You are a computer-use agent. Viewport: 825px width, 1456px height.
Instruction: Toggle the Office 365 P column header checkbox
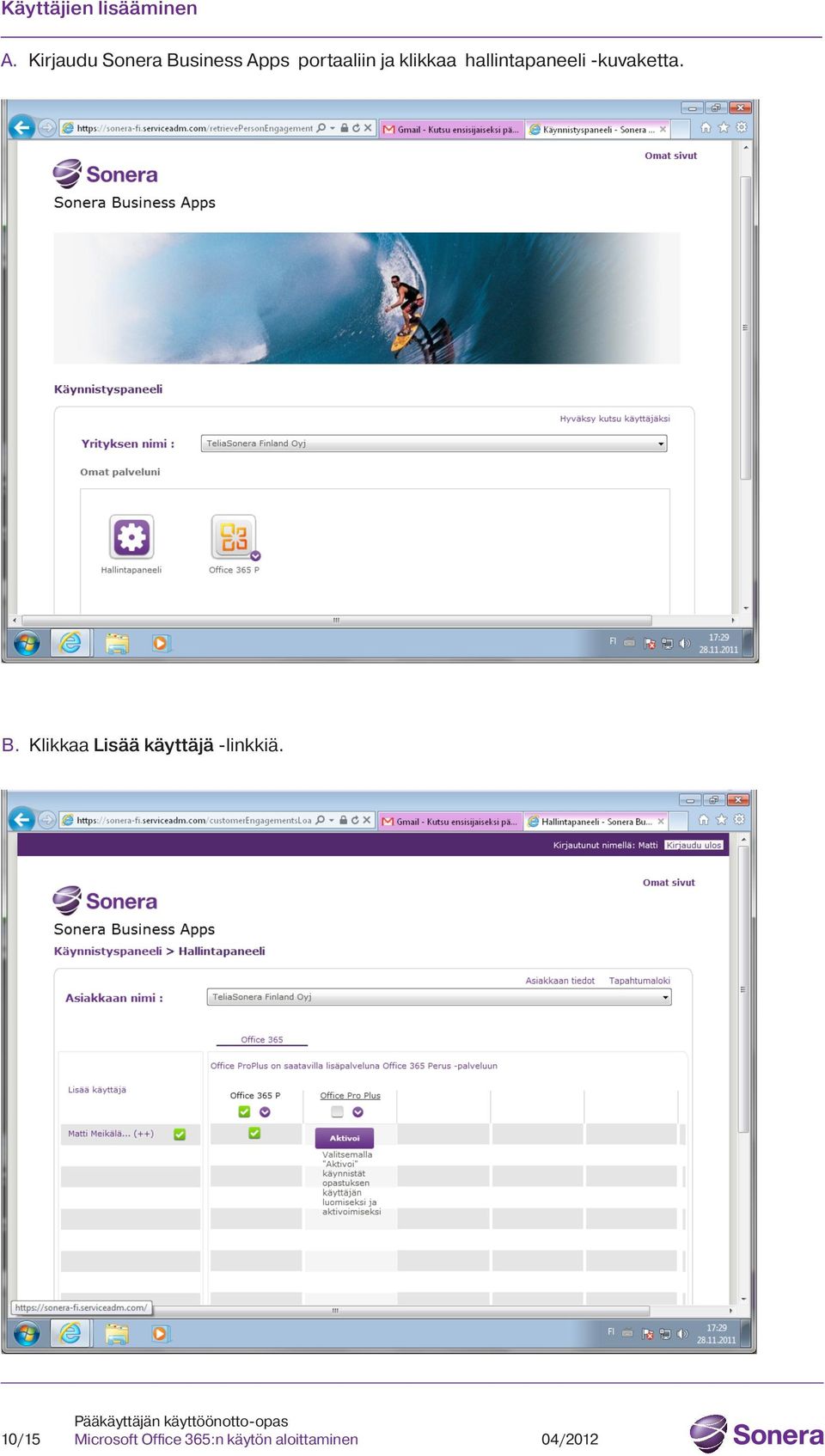[x=244, y=1112]
